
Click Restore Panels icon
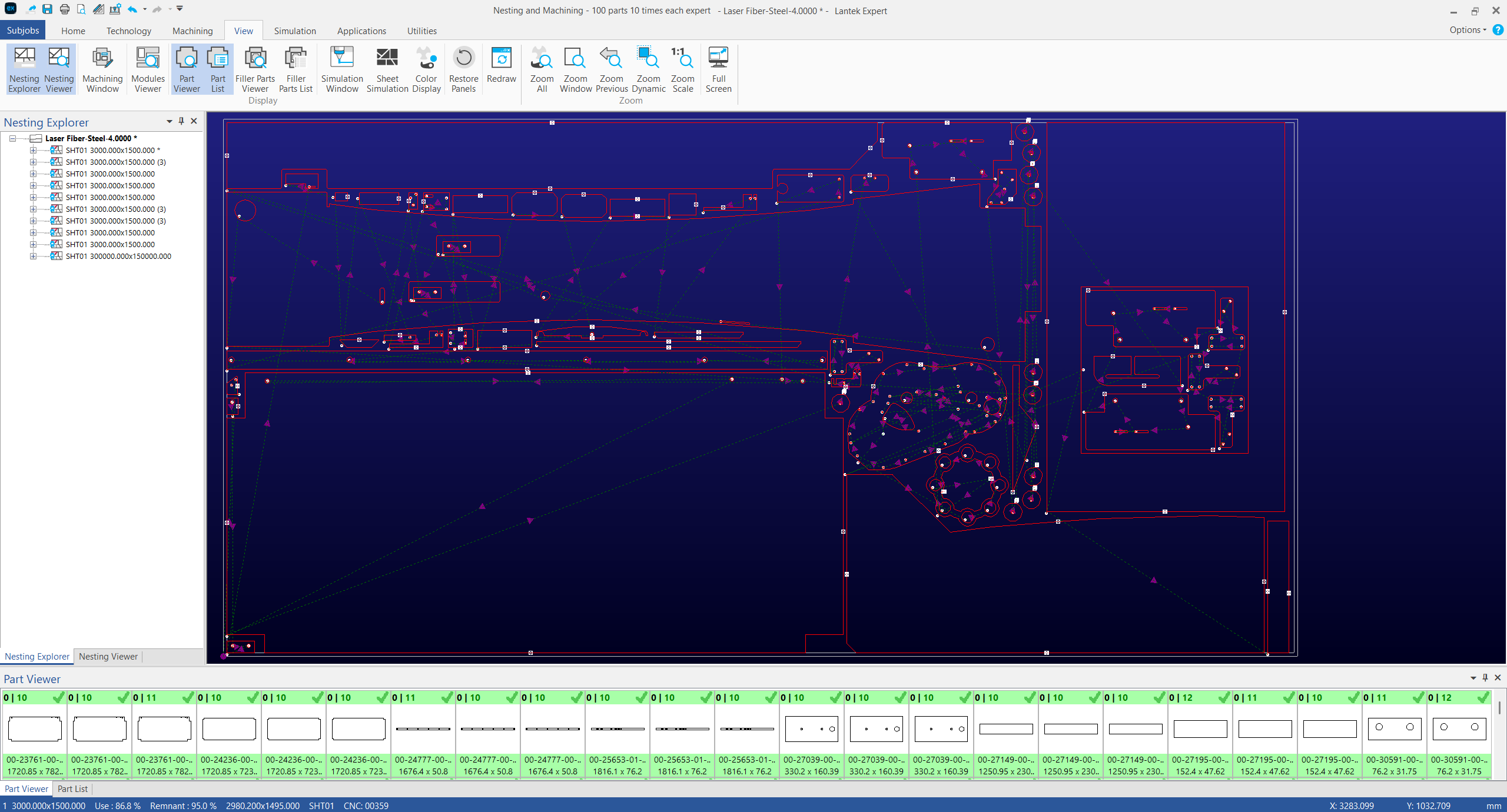(x=464, y=69)
